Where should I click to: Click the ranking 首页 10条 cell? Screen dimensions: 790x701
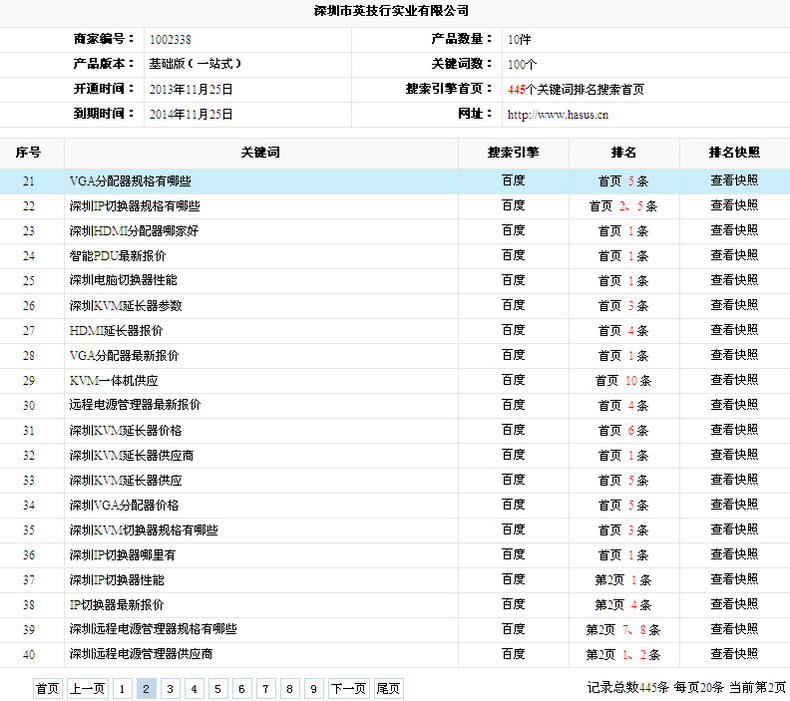point(624,381)
